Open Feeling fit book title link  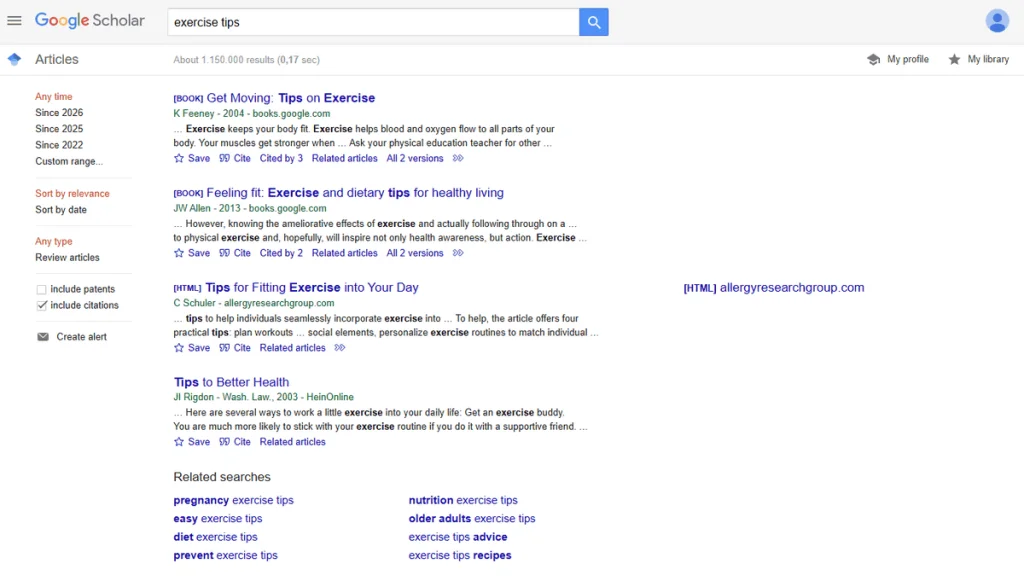click(355, 193)
